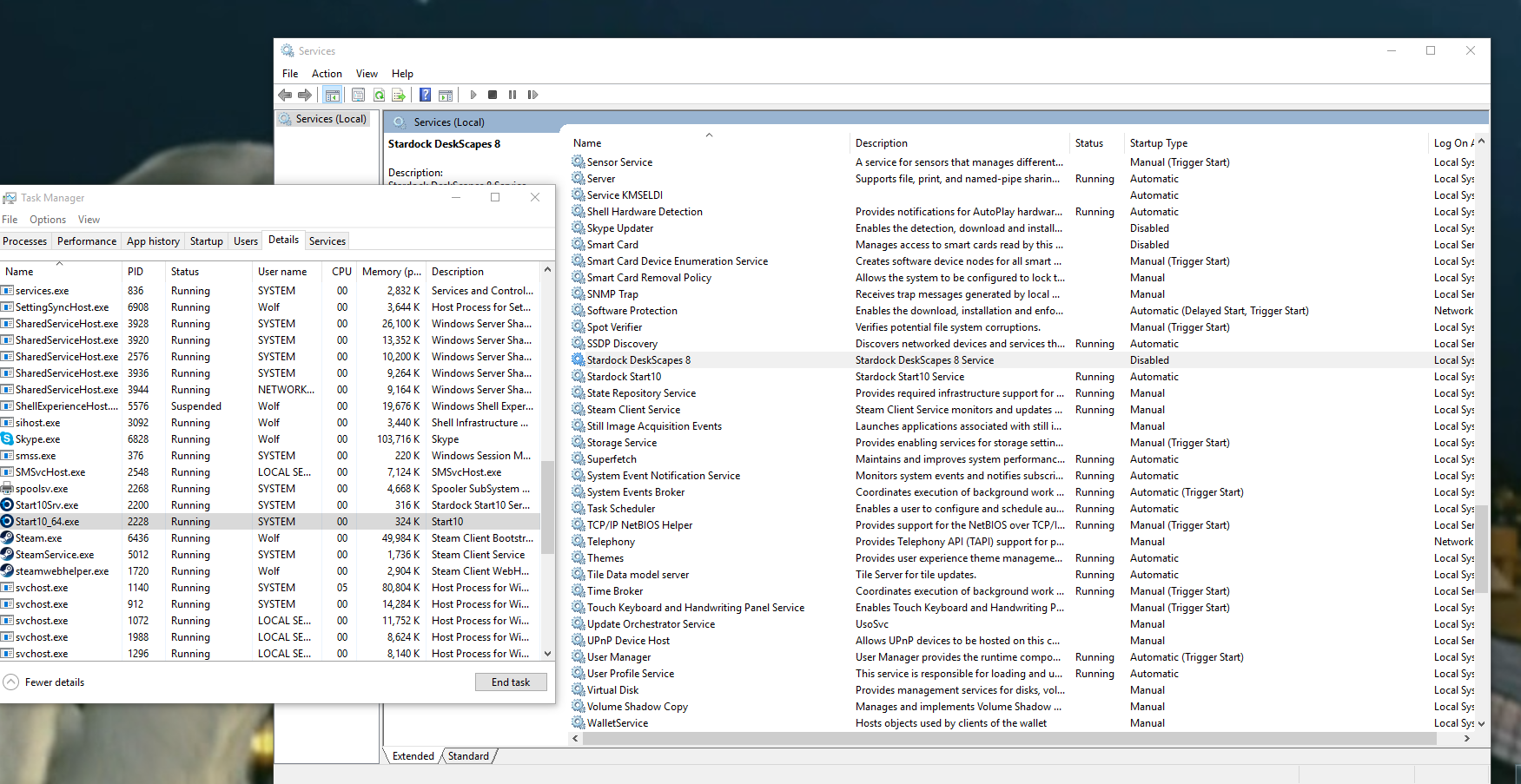Select the Stardock Start10 service row
The height and width of the screenshot is (784, 1521).
click(1022, 376)
